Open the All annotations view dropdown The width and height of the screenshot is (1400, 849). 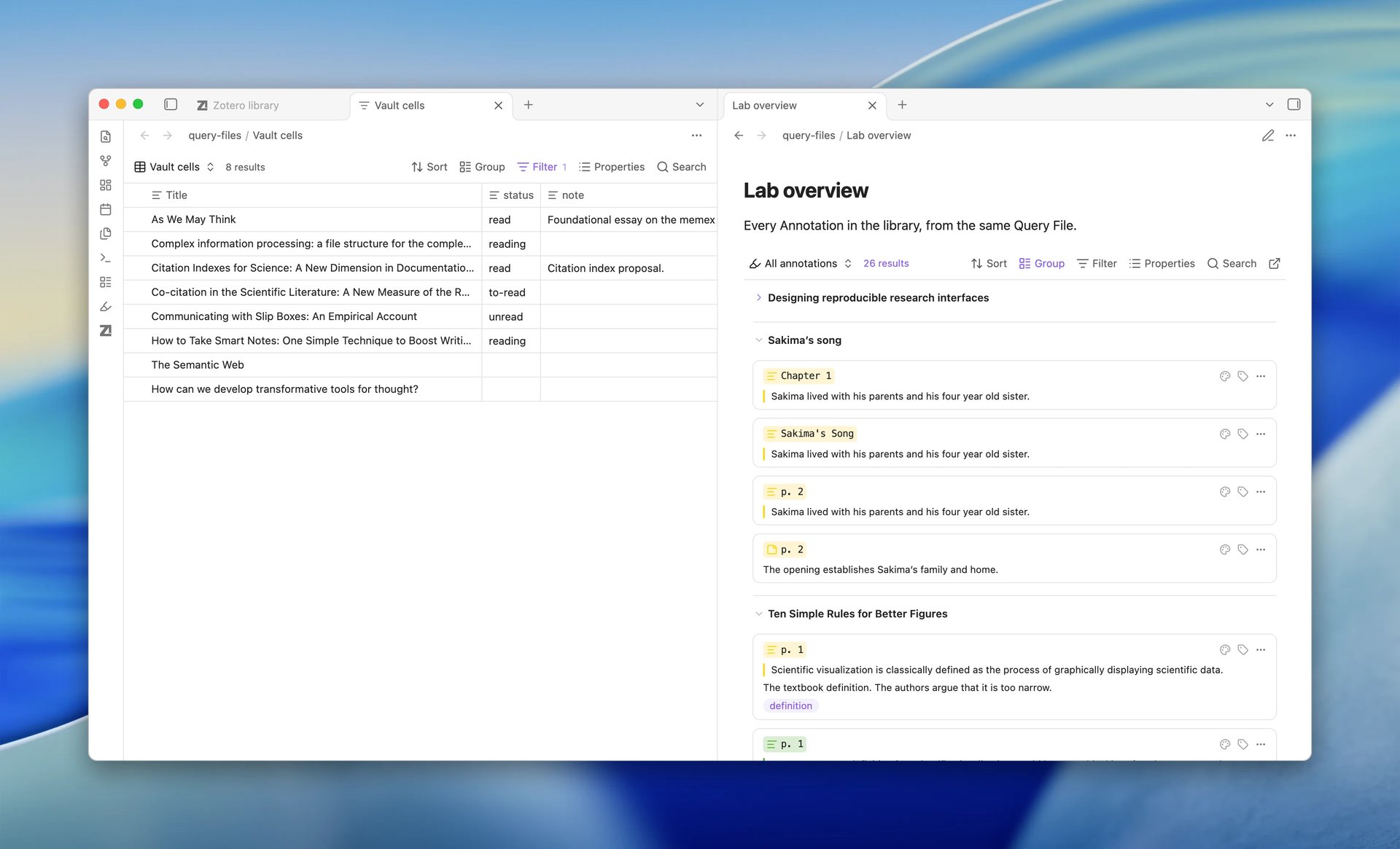click(801, 264)
